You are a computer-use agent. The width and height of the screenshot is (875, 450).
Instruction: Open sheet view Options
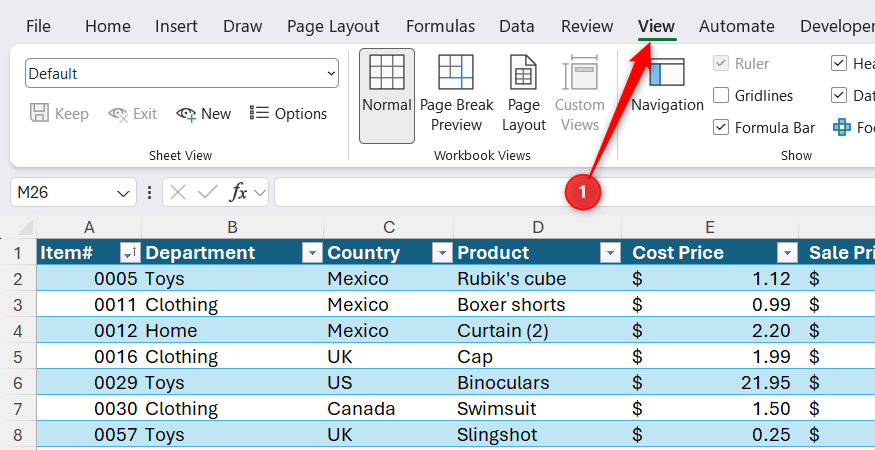pyautogui.click(x=288, y=114)
